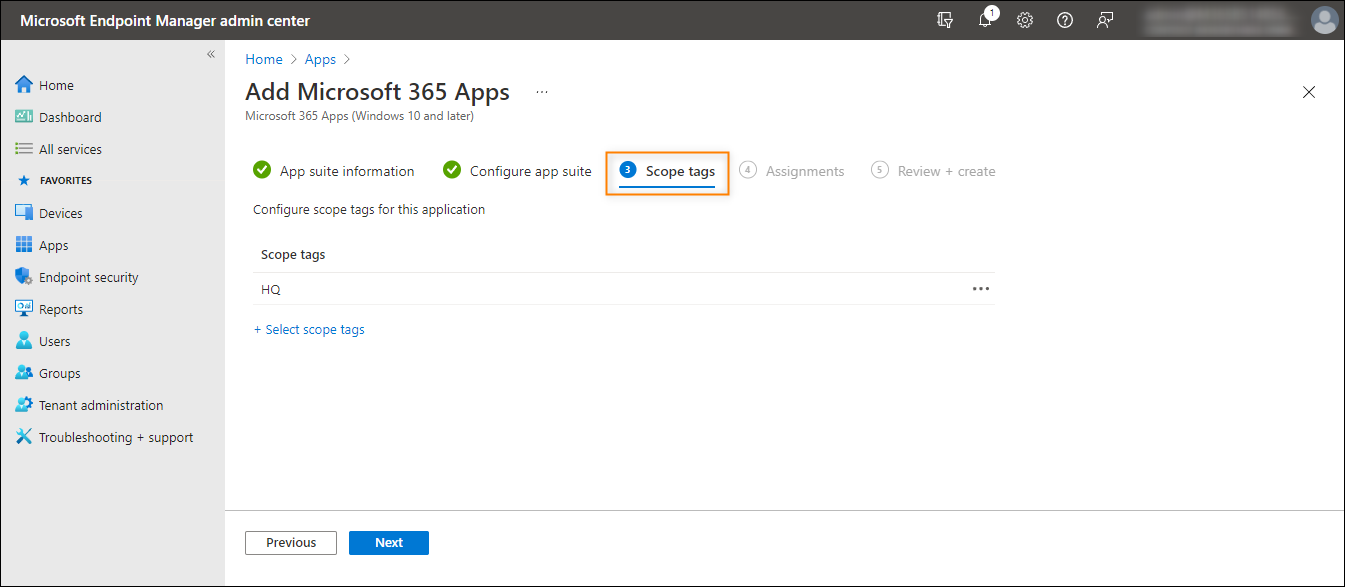This screenshot has width=1345, height=587.
Task: Open Troubleshooting + support sidebar item
Action: pos(104,437)
